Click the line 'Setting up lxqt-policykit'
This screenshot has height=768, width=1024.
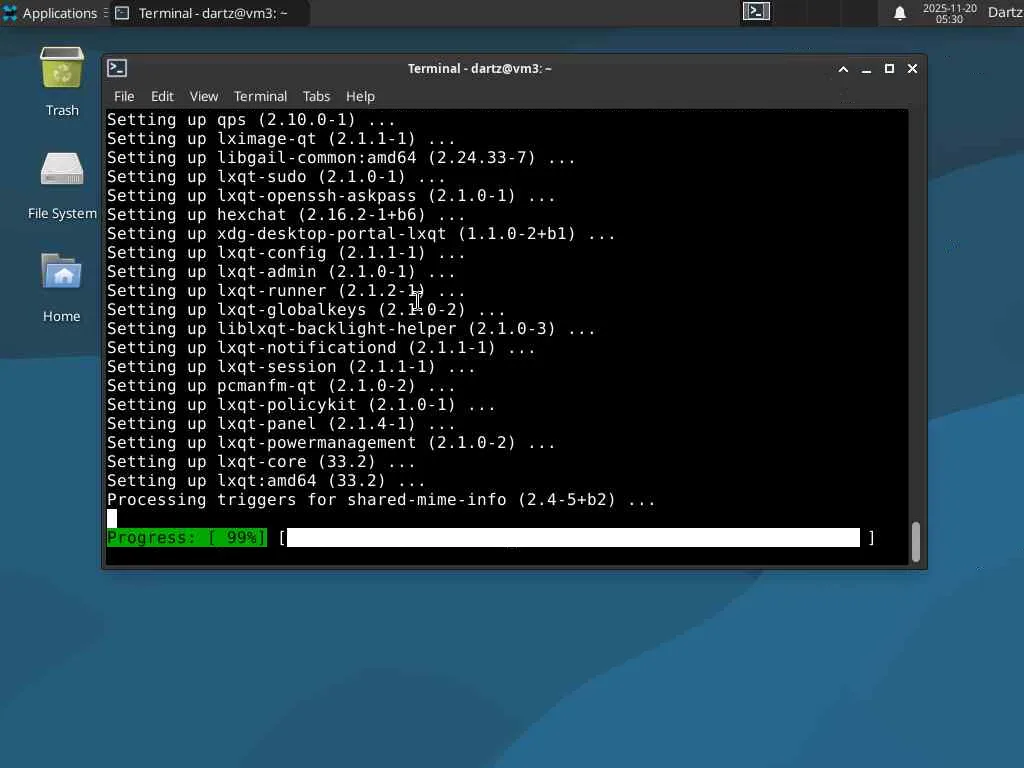point(301,404)
